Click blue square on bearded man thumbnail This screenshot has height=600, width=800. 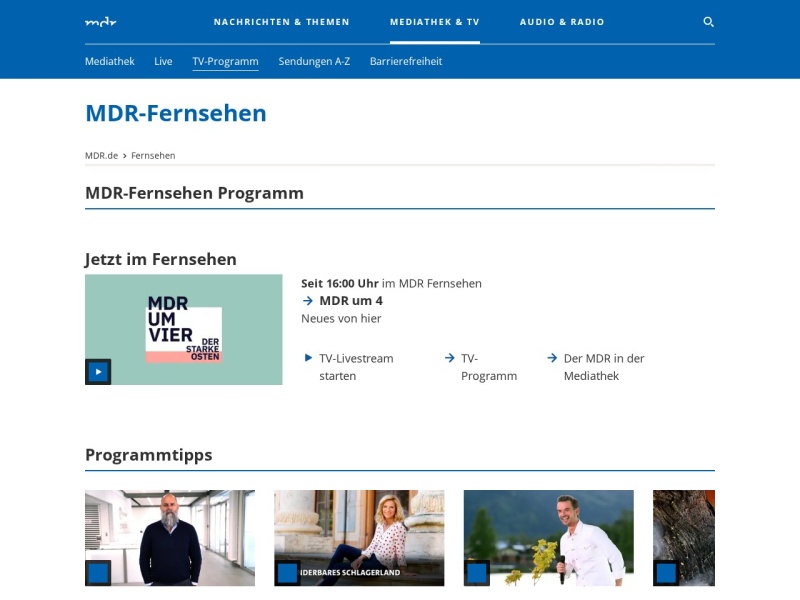coord(98,573)
